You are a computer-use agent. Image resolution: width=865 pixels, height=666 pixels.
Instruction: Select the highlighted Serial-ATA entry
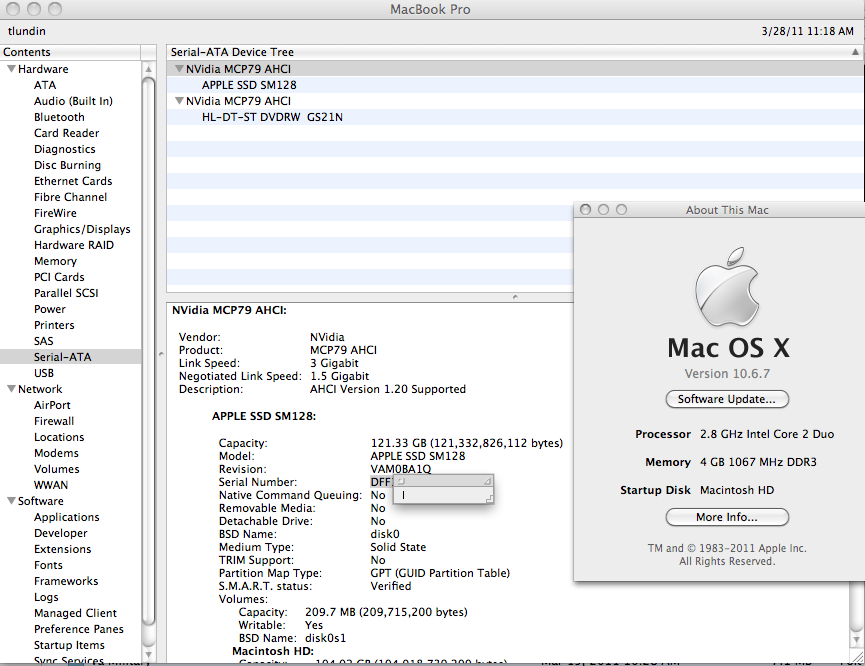click(x=71, y=357)
